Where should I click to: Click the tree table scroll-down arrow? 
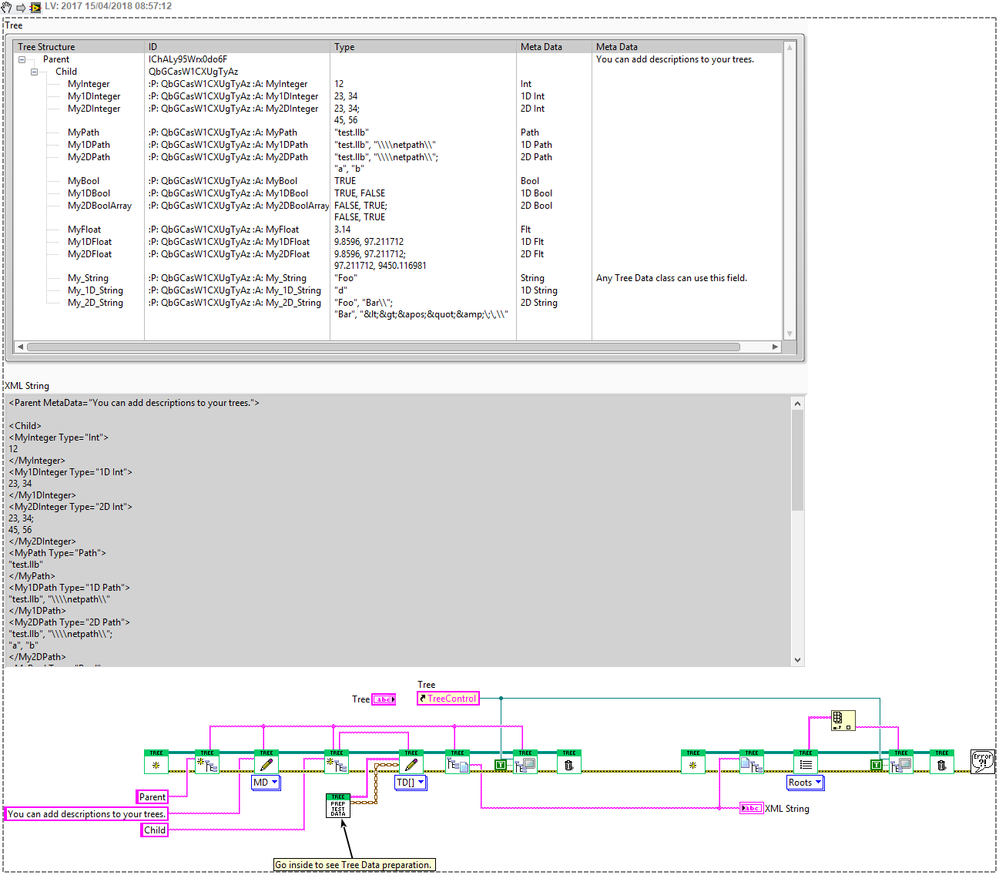tap(789, 334)
